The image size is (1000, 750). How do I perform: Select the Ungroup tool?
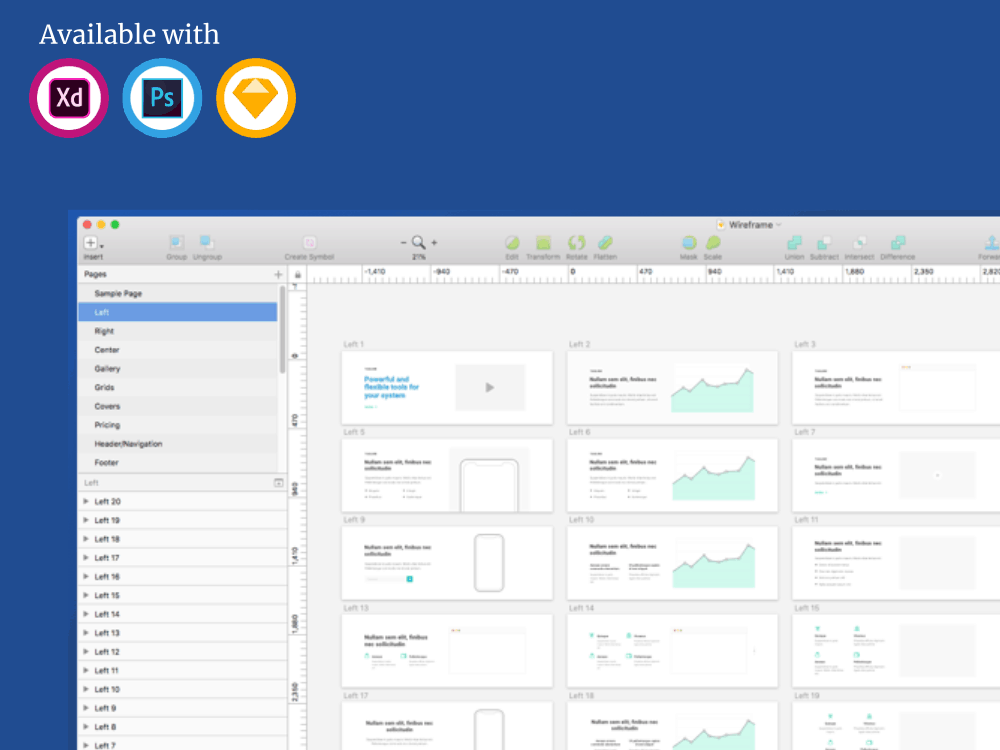point(208,243)
